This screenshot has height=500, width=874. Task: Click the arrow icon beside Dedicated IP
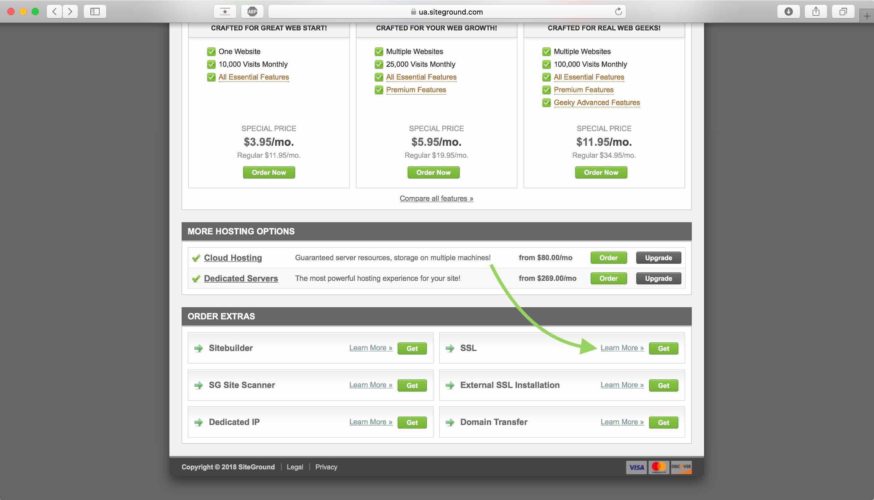(x=198, y=423)
